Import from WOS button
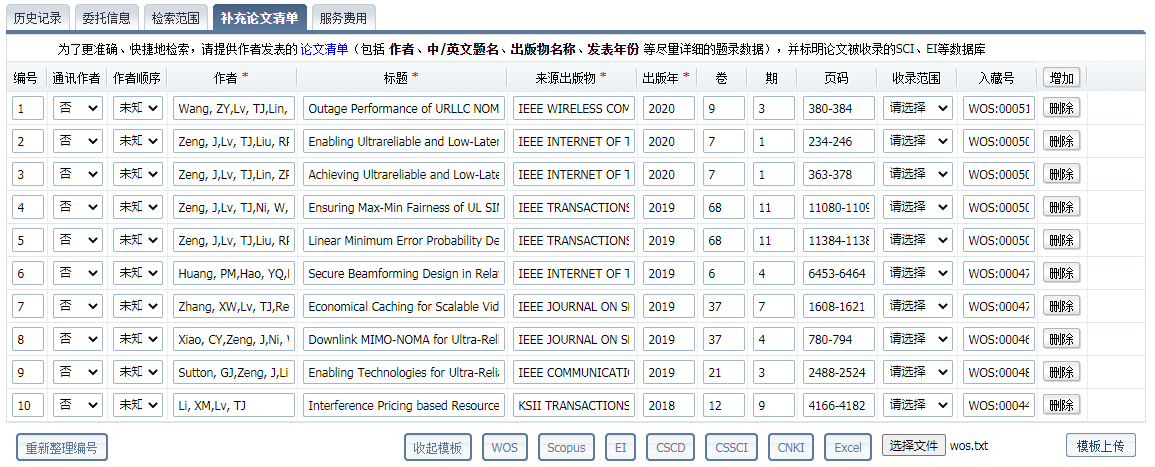Screen dimensions: 1155x467 505,447
